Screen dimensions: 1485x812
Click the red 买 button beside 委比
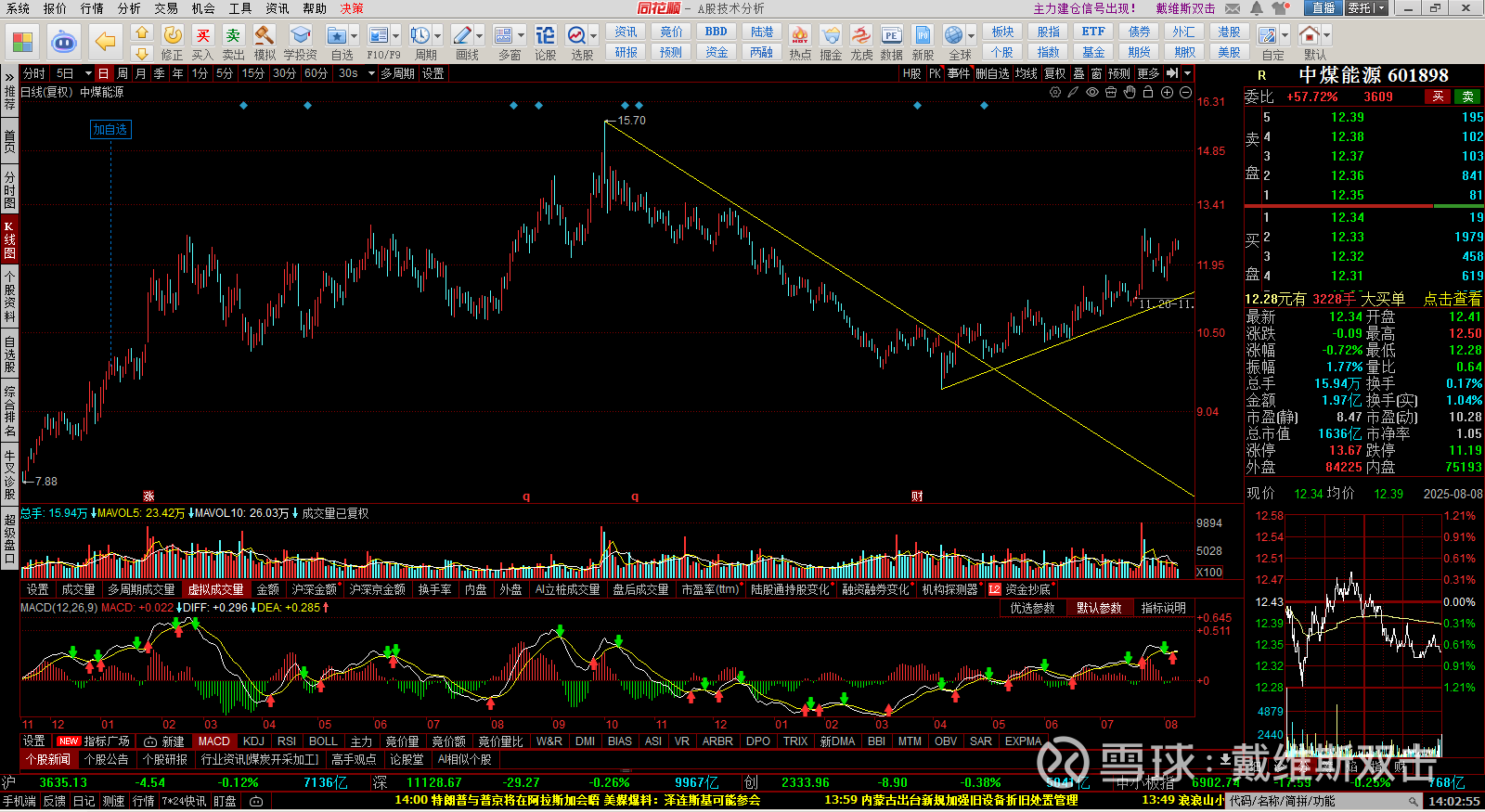1438,97
